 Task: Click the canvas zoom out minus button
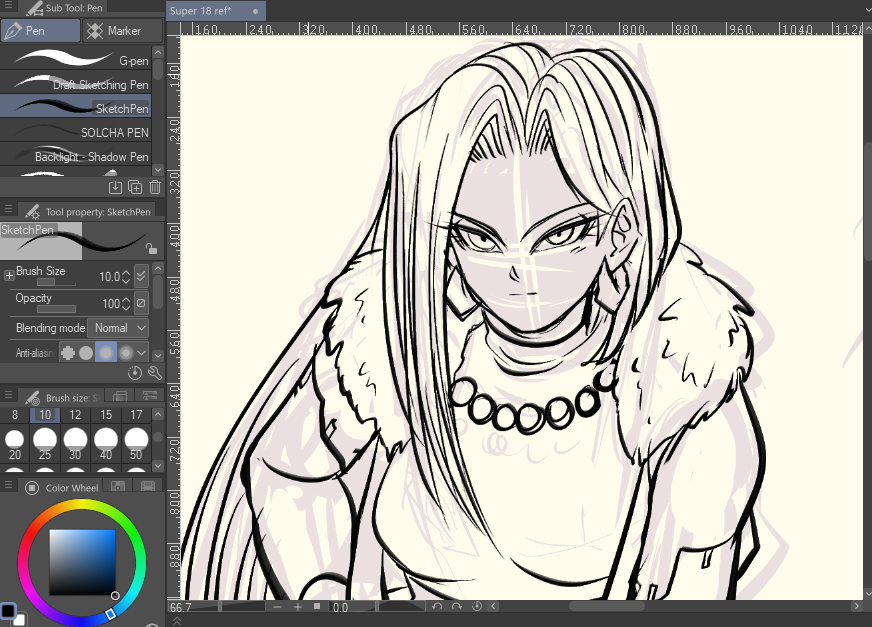[x=278, y=606]
